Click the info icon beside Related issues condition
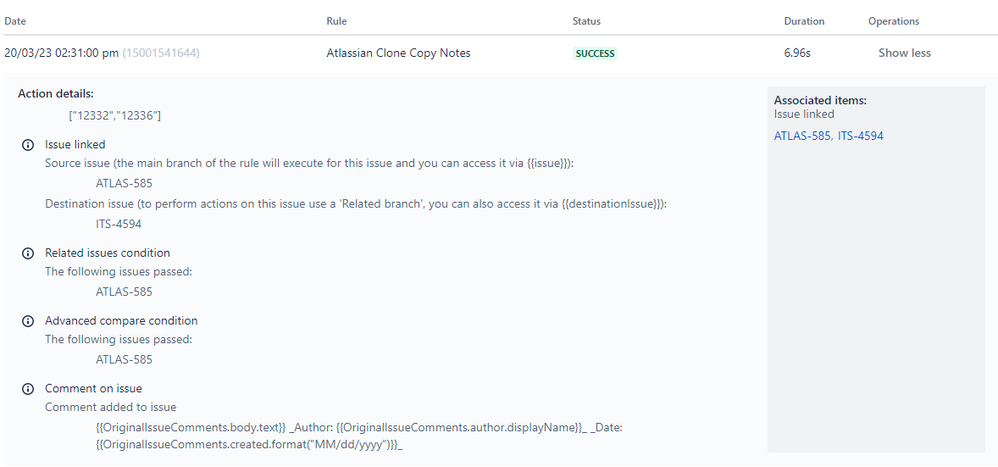This screenshot has width=998, height=467. click(27, 253)
